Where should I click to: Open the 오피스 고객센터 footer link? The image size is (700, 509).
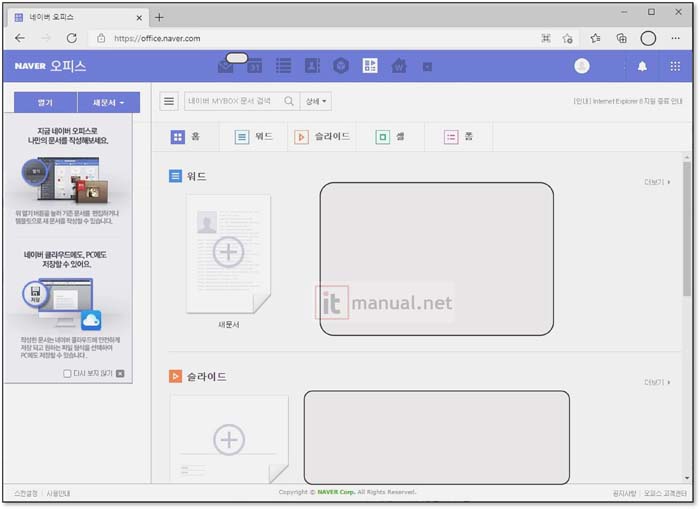[665, 493]
